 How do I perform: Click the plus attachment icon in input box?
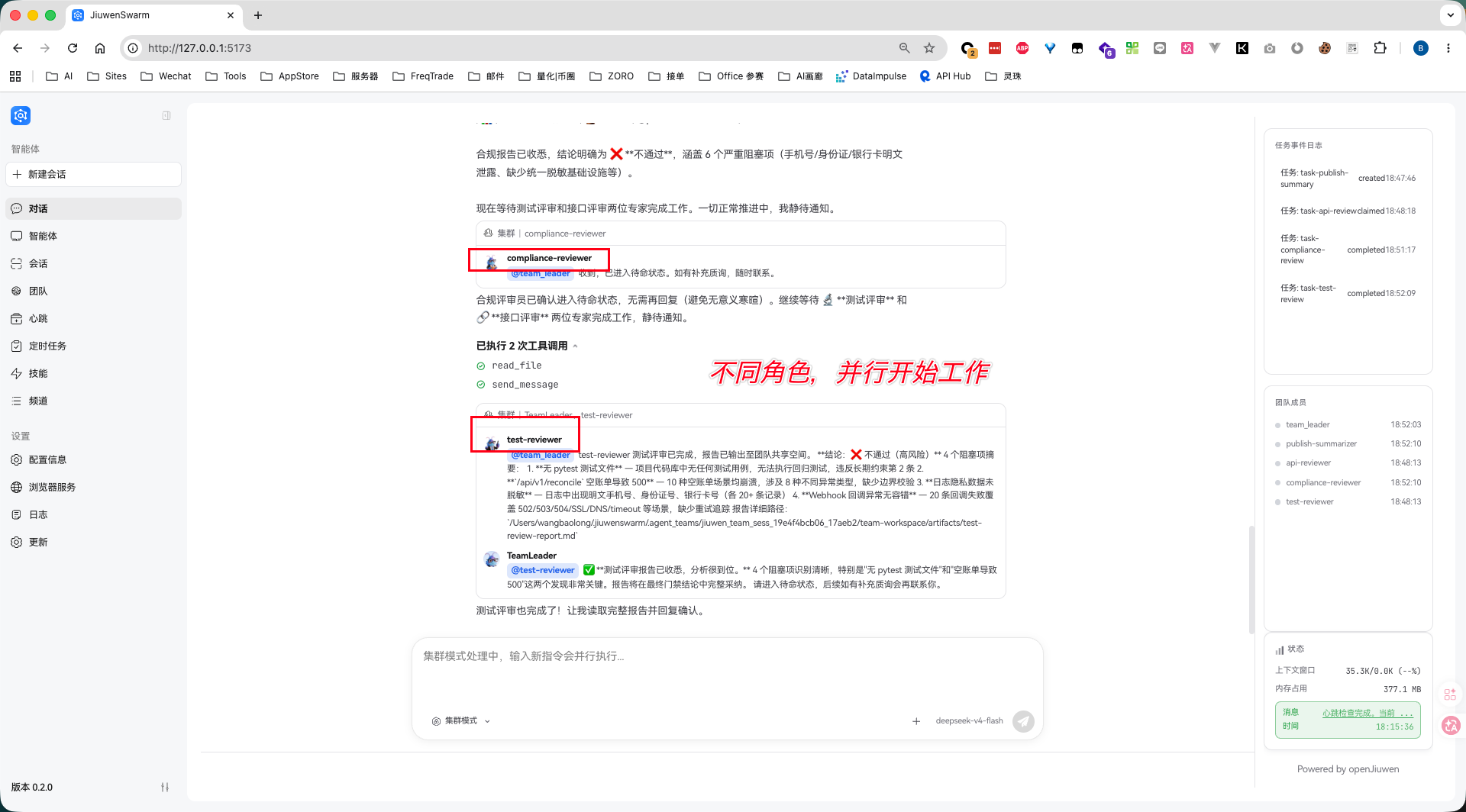916,720
